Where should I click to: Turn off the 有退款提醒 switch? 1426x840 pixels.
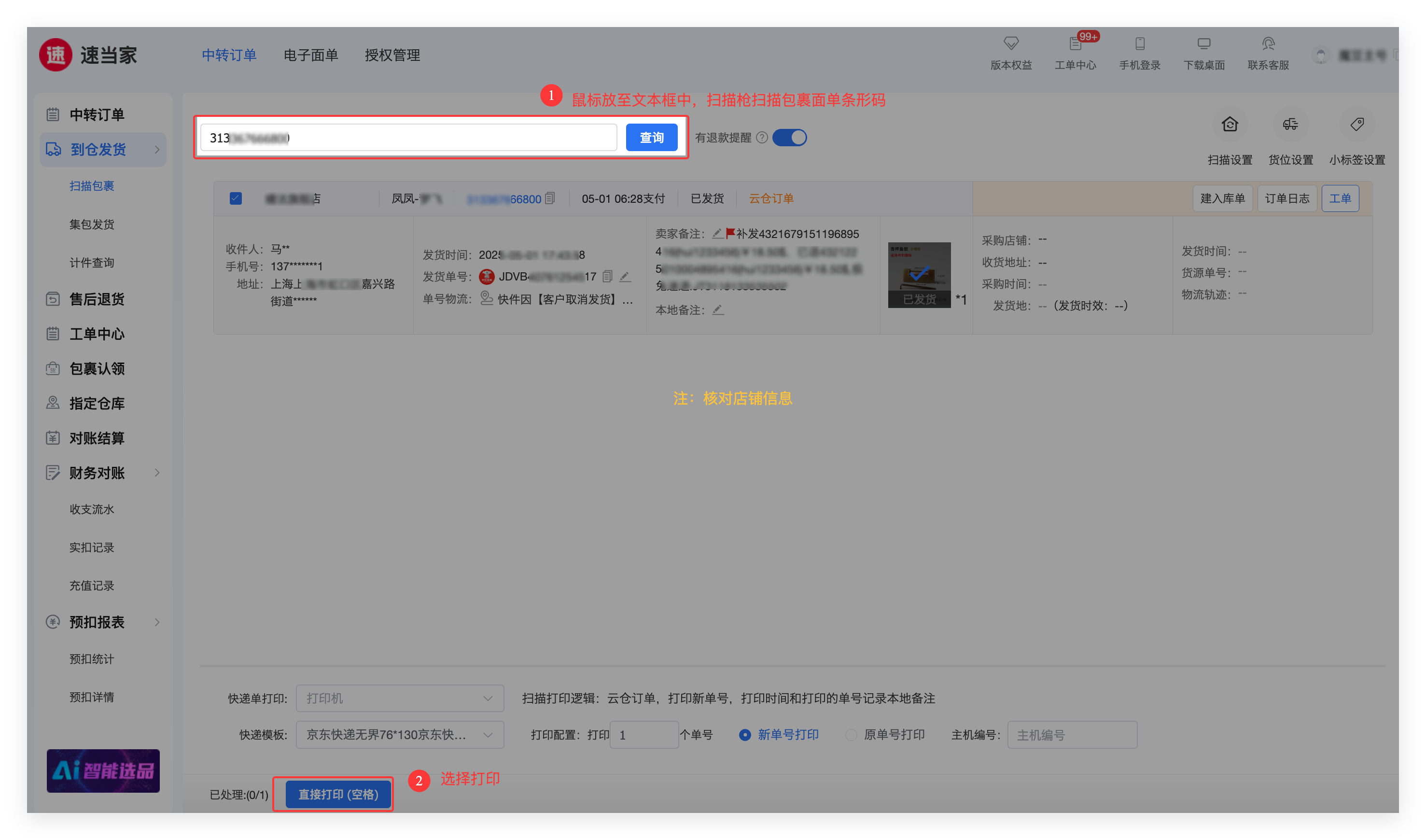(x=789, y=138)
